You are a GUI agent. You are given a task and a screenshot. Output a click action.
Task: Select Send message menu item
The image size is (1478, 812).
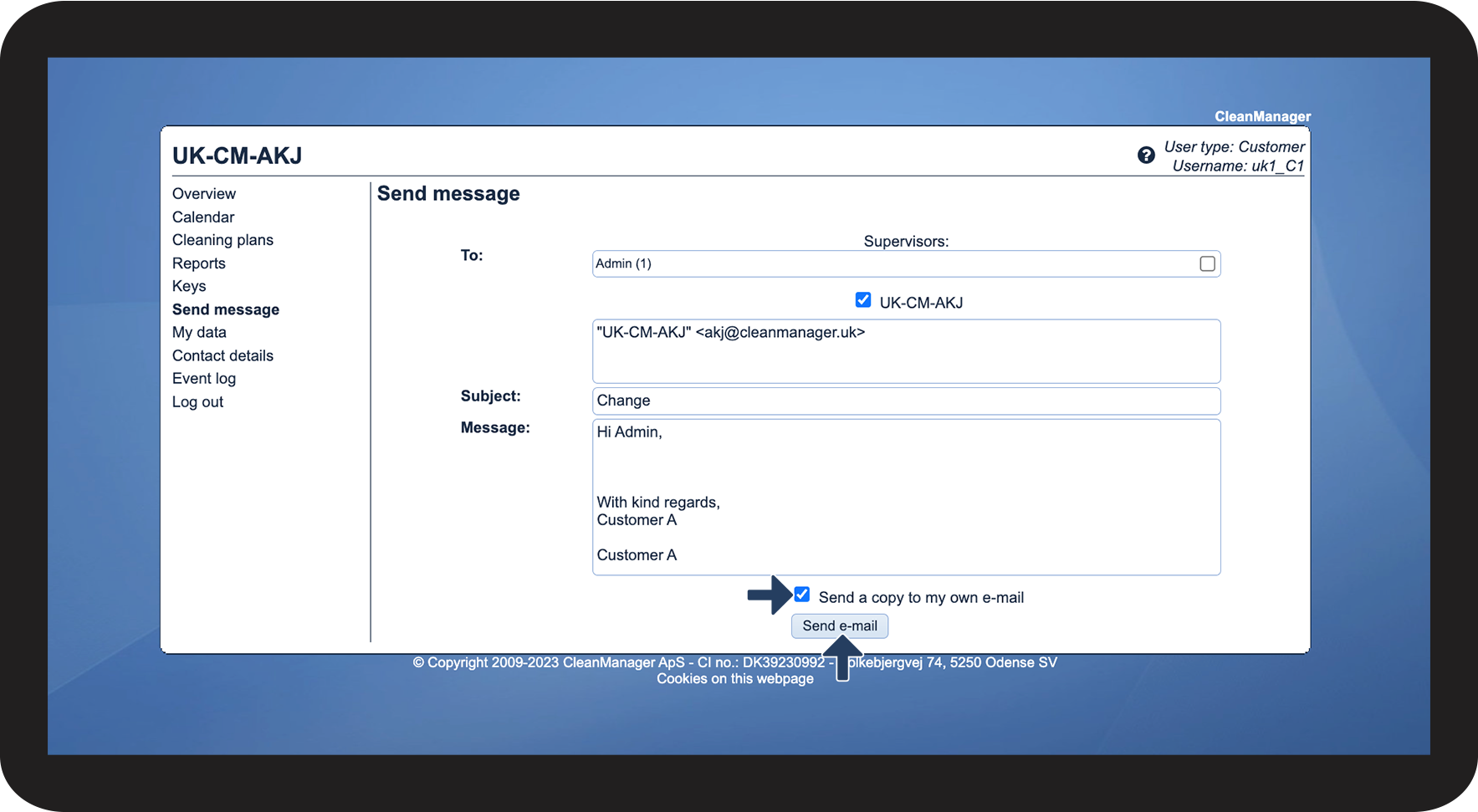point(226,309)
